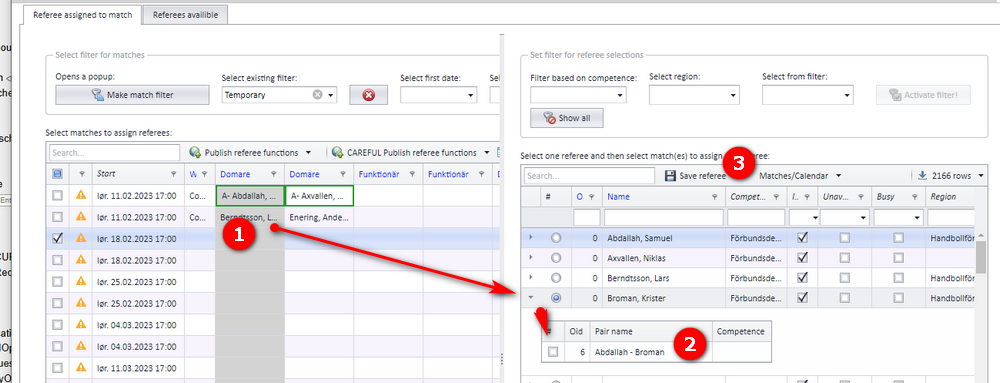Click the Save referee floppy disk button
The width and height of the screenshot is (1000, 383).
click(695, 176)
